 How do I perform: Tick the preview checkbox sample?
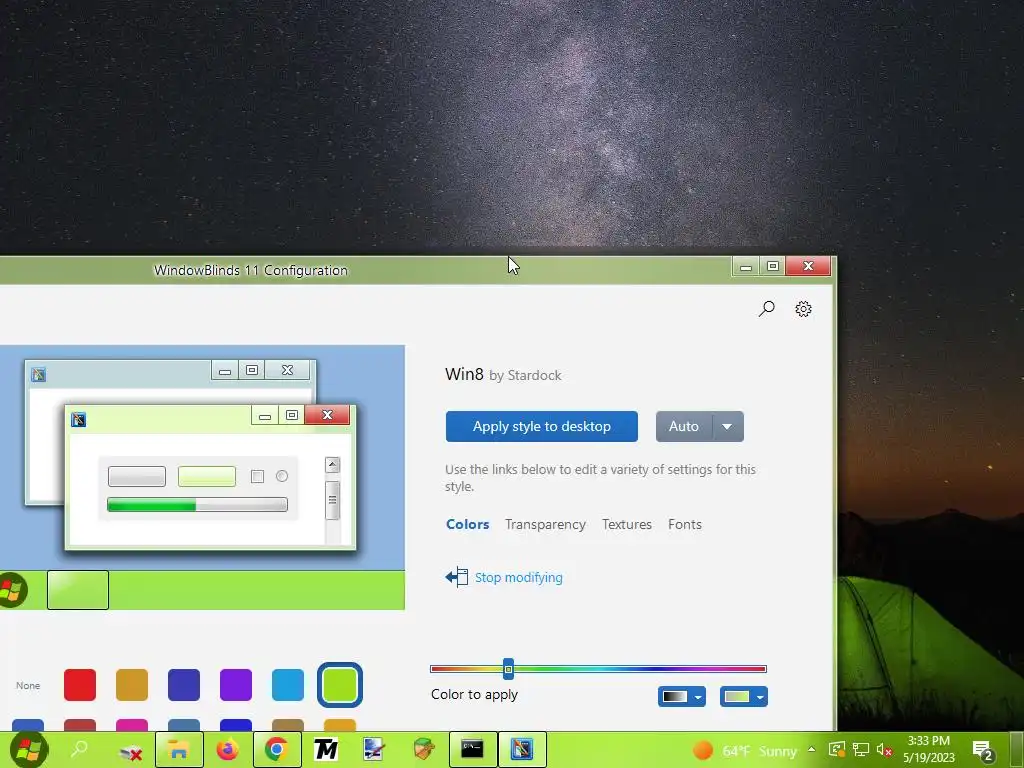tap(257, 476)
